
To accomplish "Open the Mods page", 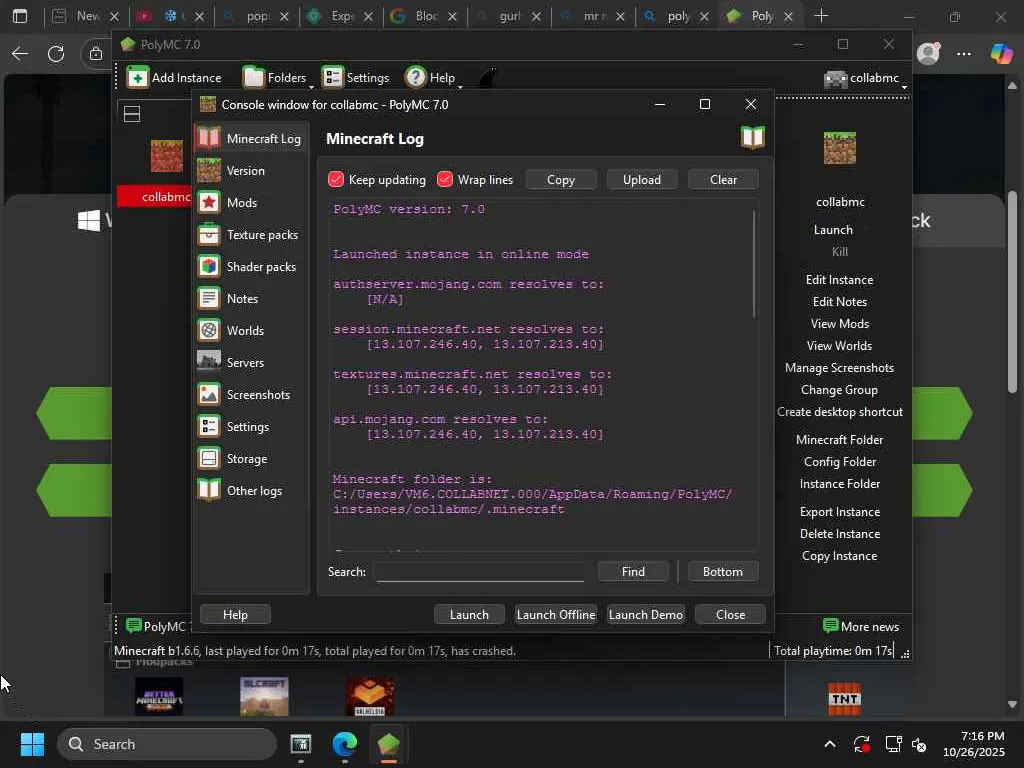I will [251, 202].
